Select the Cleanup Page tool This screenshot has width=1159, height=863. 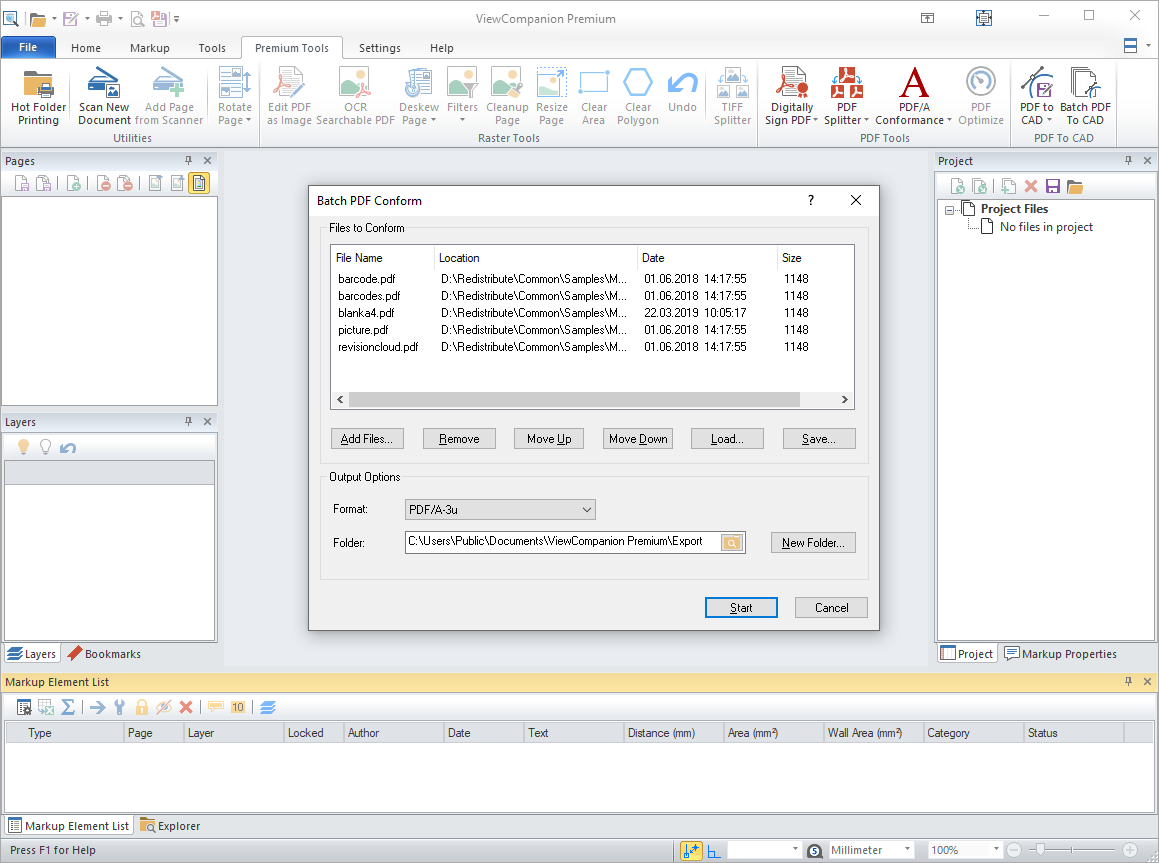[x=507, y=96]
